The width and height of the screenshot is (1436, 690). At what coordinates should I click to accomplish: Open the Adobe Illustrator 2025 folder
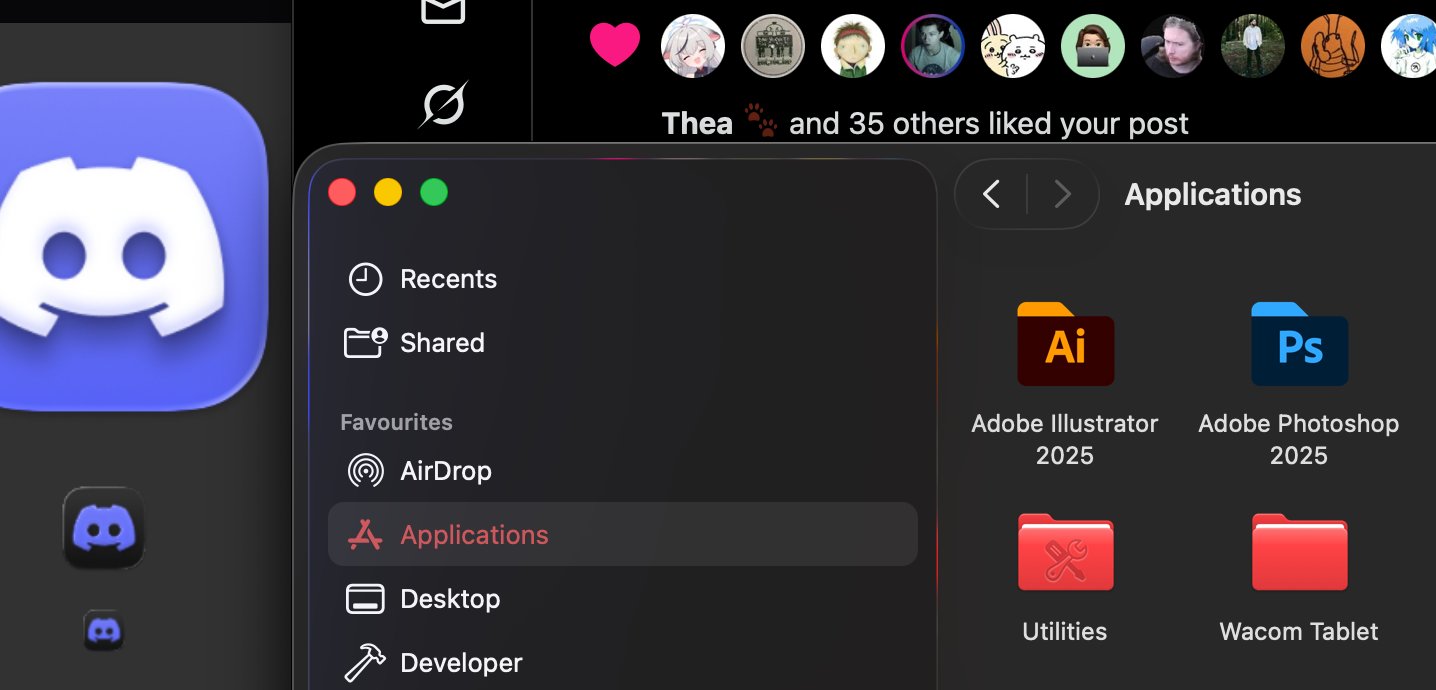pos(1065,344)
